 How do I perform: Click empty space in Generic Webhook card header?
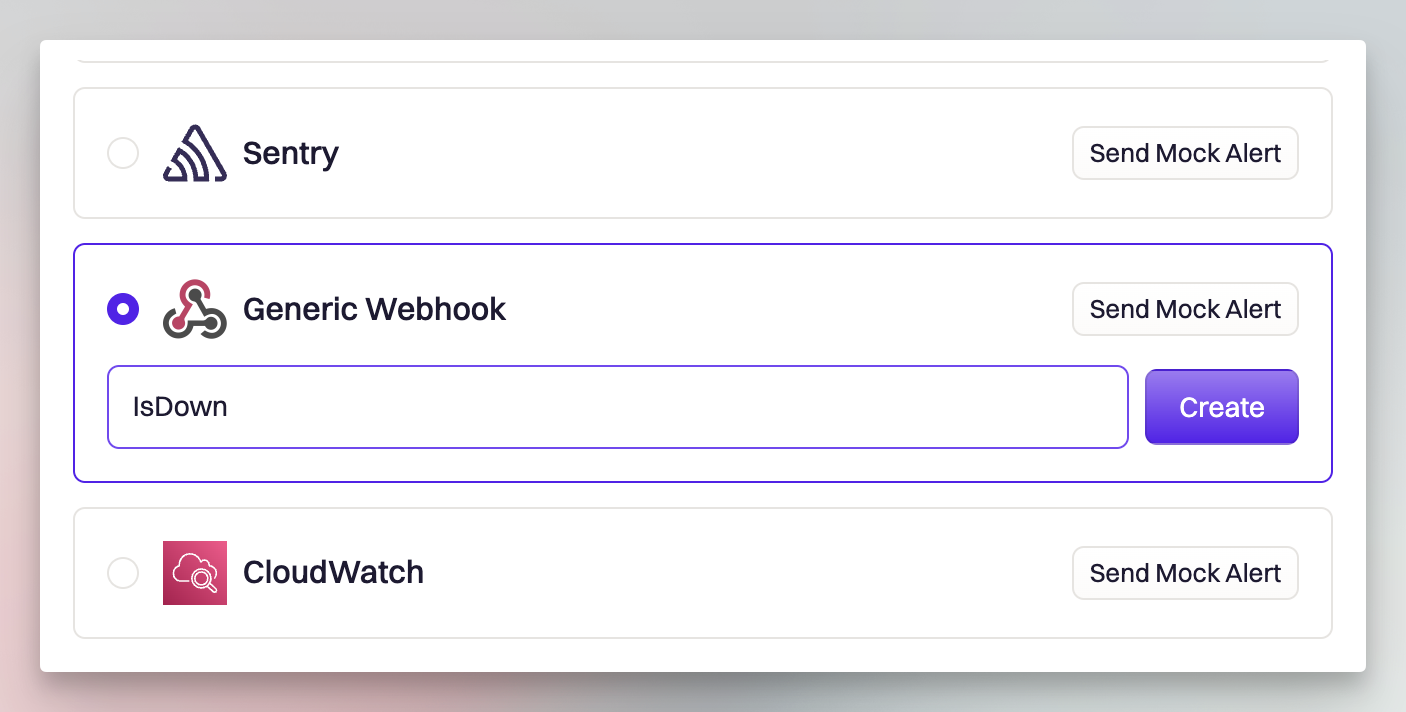point(780,309)
